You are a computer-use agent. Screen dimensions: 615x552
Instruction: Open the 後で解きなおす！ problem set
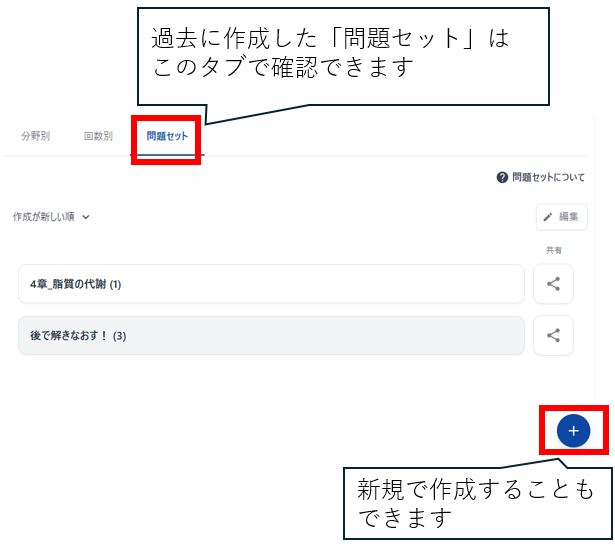point(271,335)
